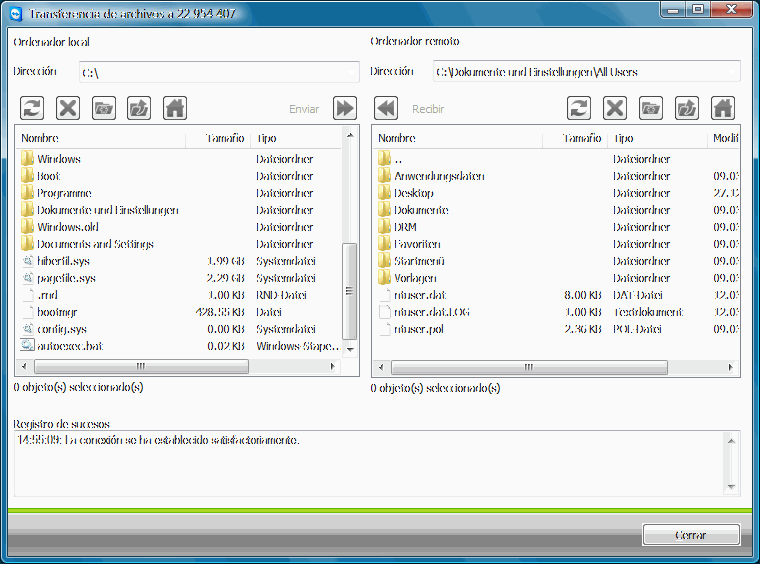Go to parent folder in local pane

(x=140, y=108)
